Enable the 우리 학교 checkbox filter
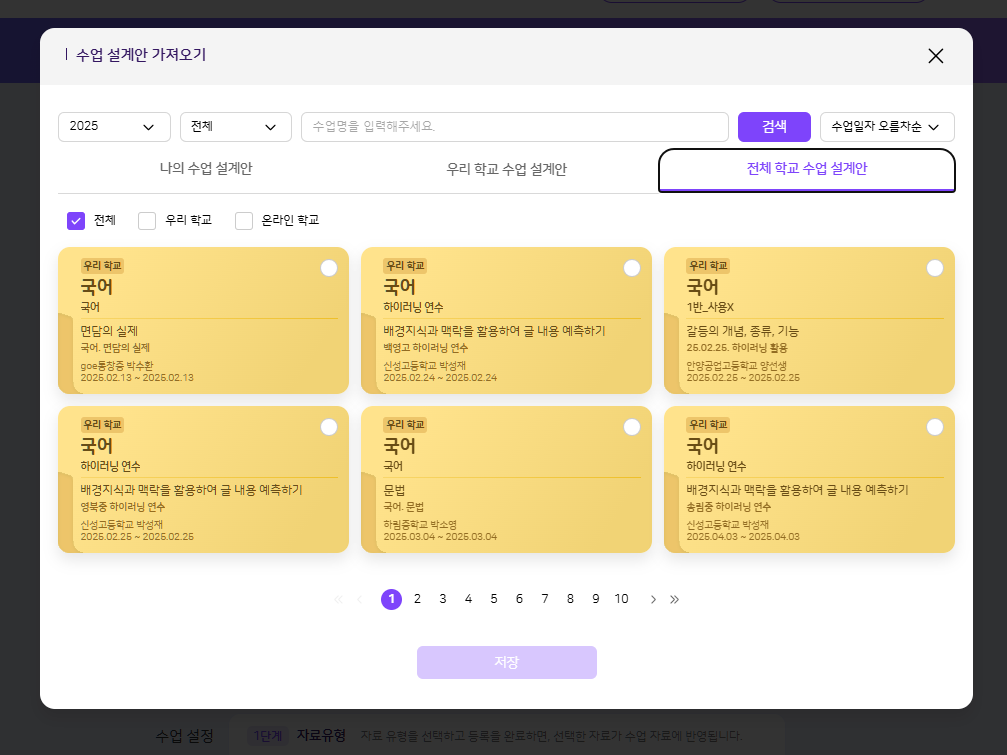The height and width of the screenshot is (755, 1007). [x=147, y=221]
